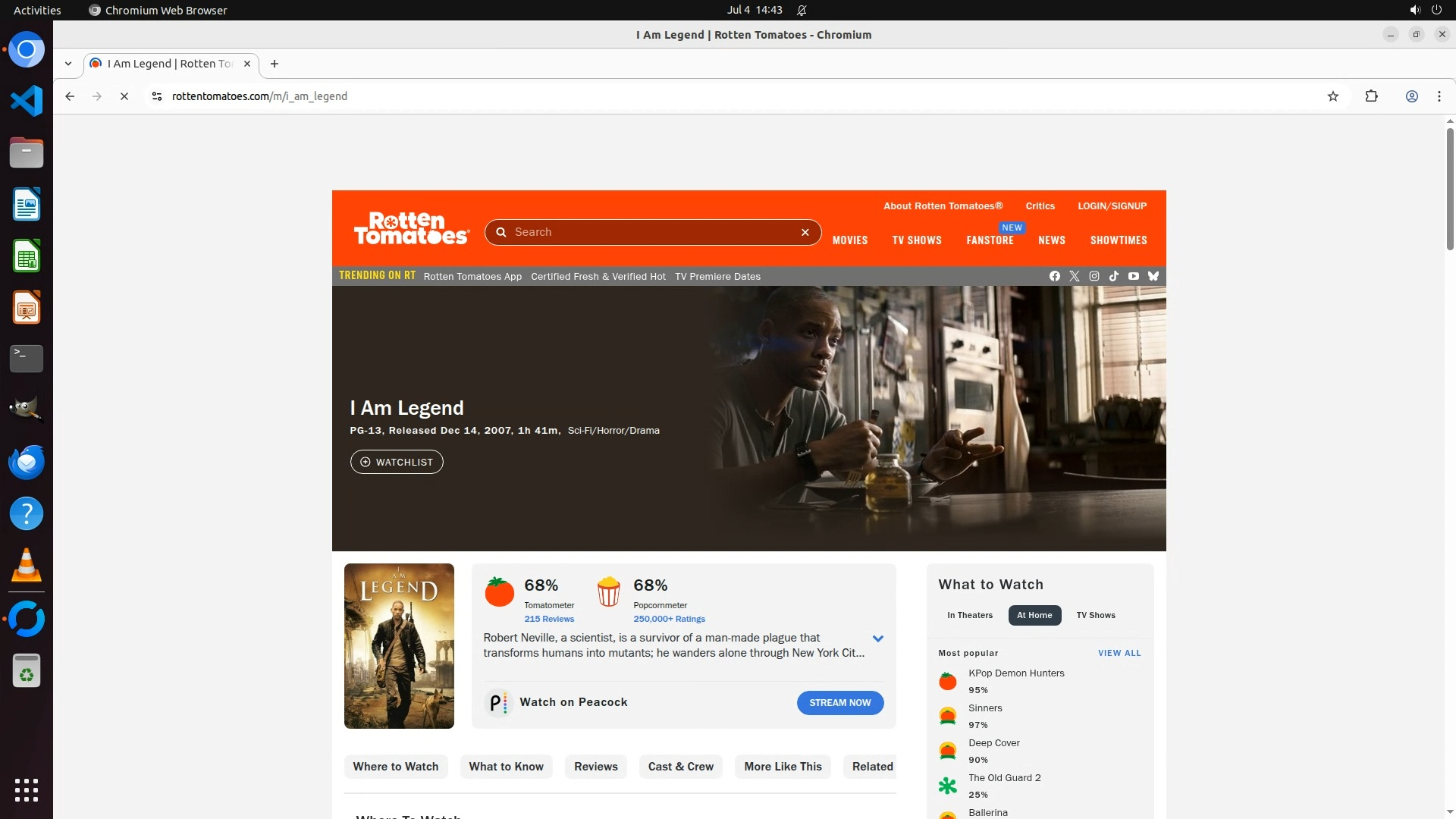
Task: Click the TikTok social icon
Action: tap(1113, 276)
